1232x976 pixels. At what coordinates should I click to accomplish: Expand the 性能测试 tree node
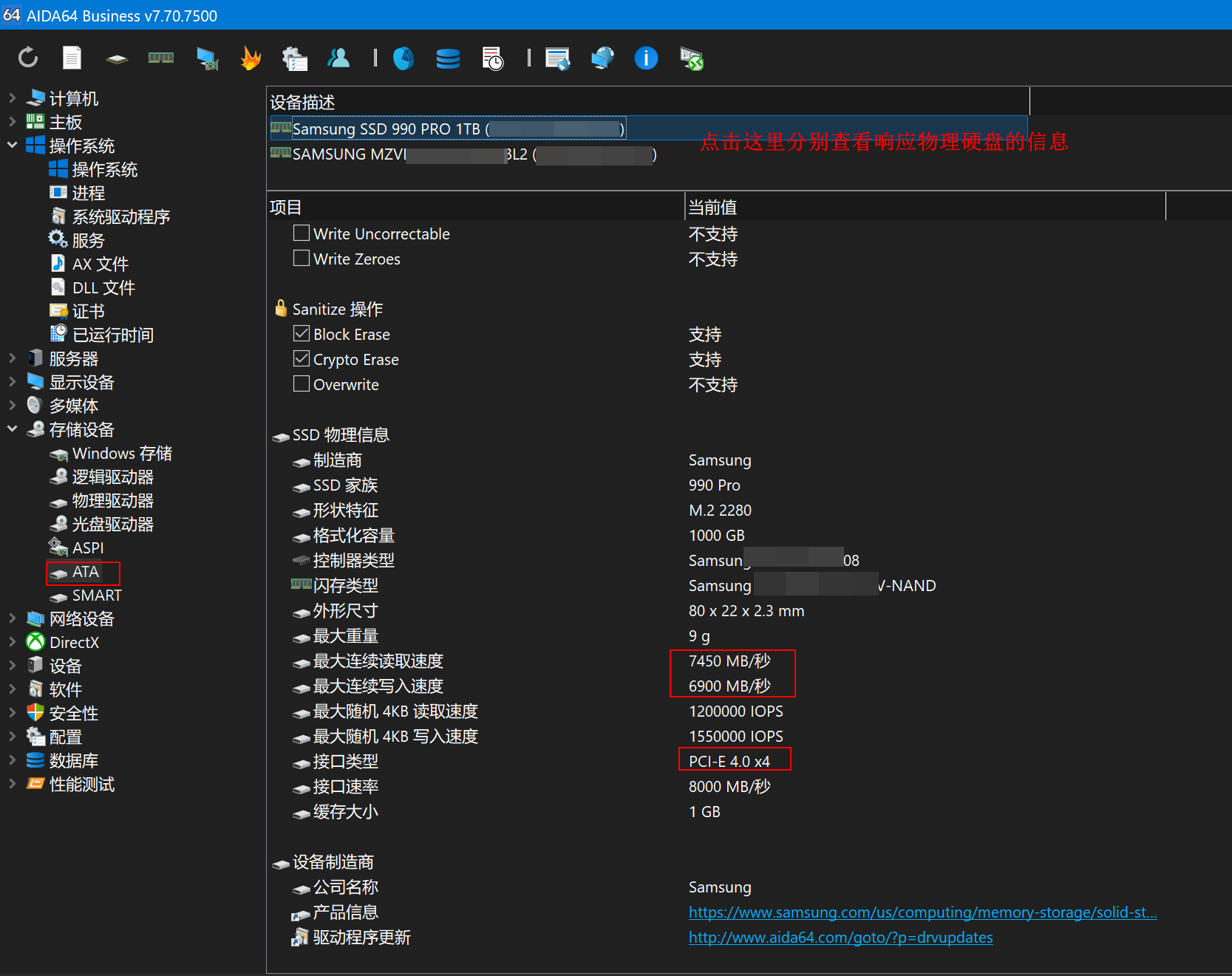point(13,783)
